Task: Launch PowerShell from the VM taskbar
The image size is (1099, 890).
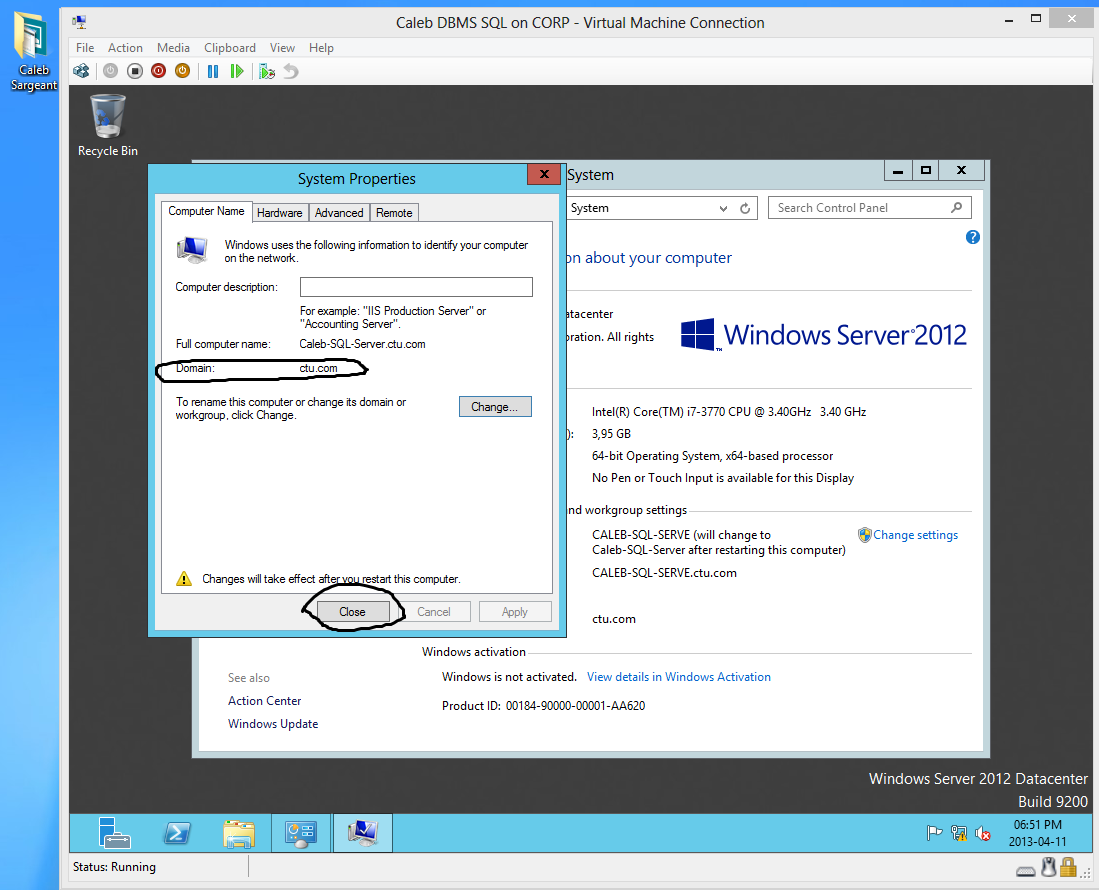Action: coord(177,833)
